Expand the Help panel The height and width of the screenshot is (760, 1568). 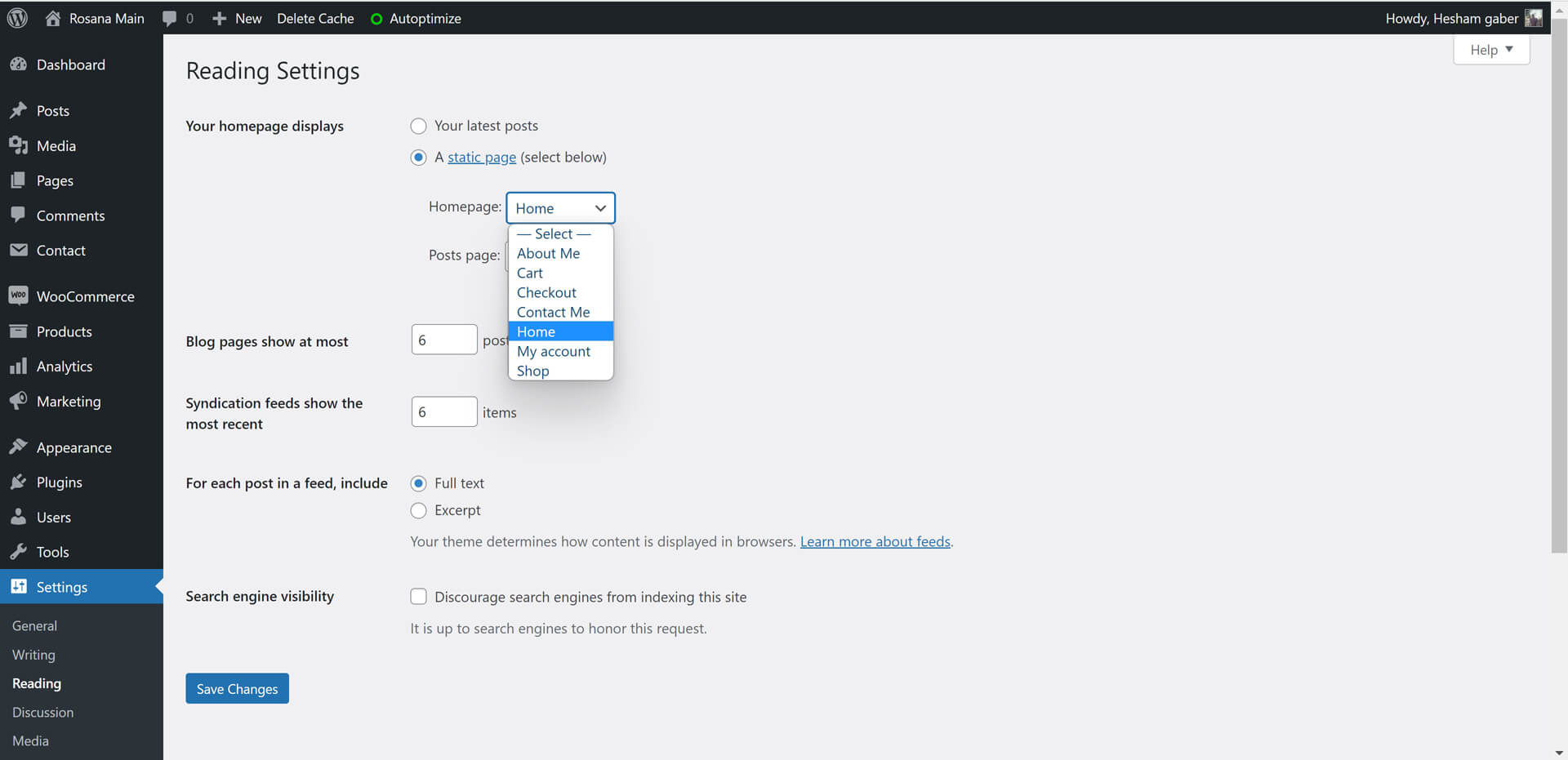pyautogui.click(x=1490, y=50)
